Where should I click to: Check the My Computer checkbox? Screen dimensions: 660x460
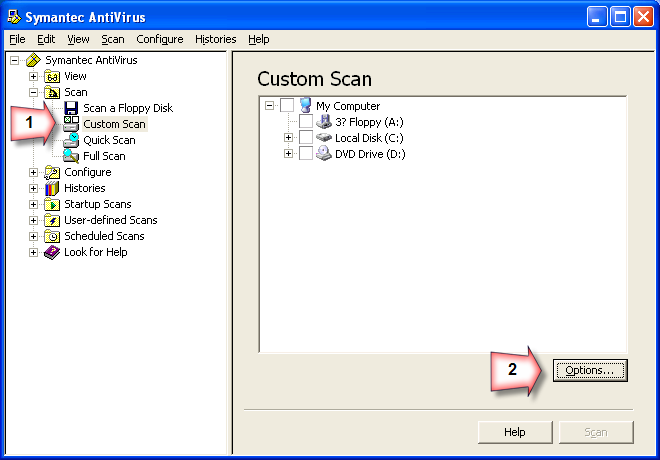[x=287, y=106]
